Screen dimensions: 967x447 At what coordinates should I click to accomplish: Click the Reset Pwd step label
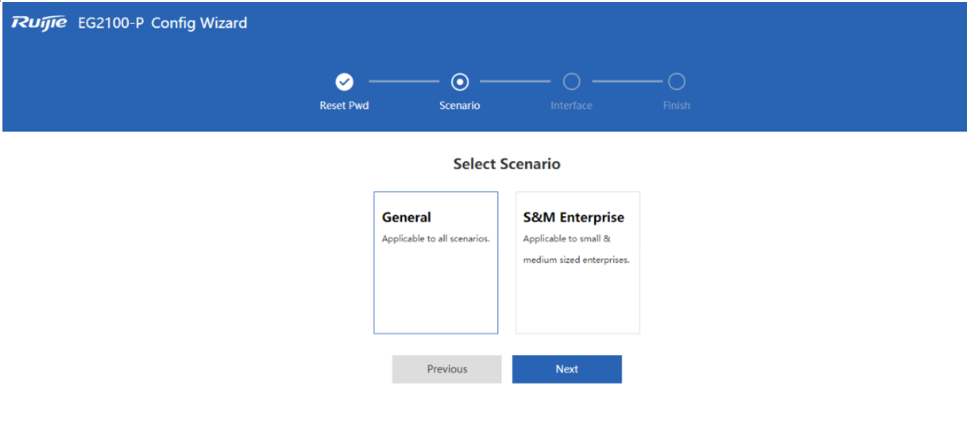(344, 106)
